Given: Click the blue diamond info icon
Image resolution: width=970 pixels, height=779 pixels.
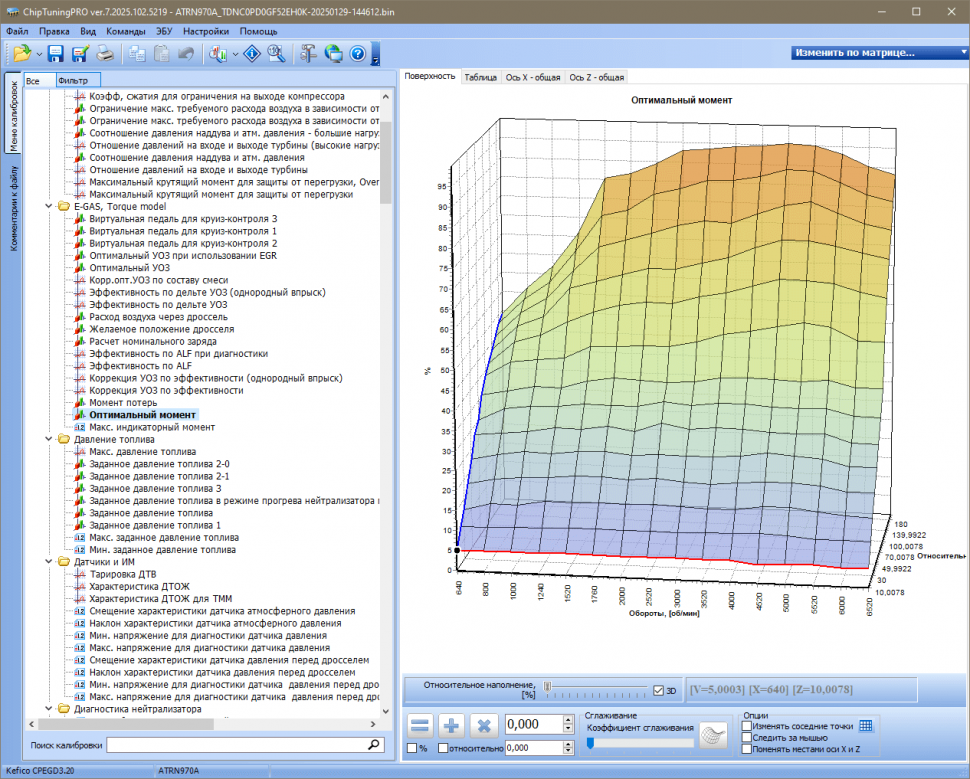Looking at the screenshot, I should tap(252, 53).
